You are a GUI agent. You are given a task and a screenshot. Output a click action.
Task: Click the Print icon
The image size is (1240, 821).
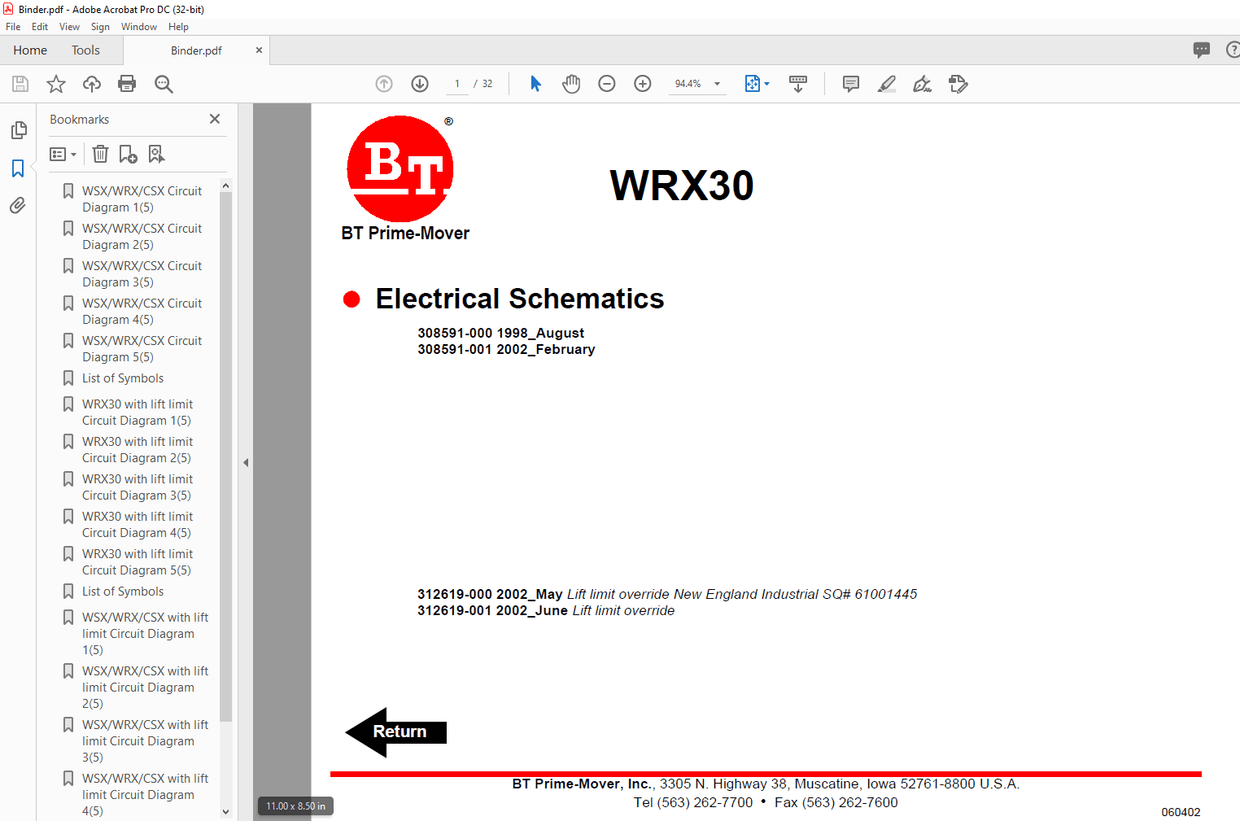point(126,84)
